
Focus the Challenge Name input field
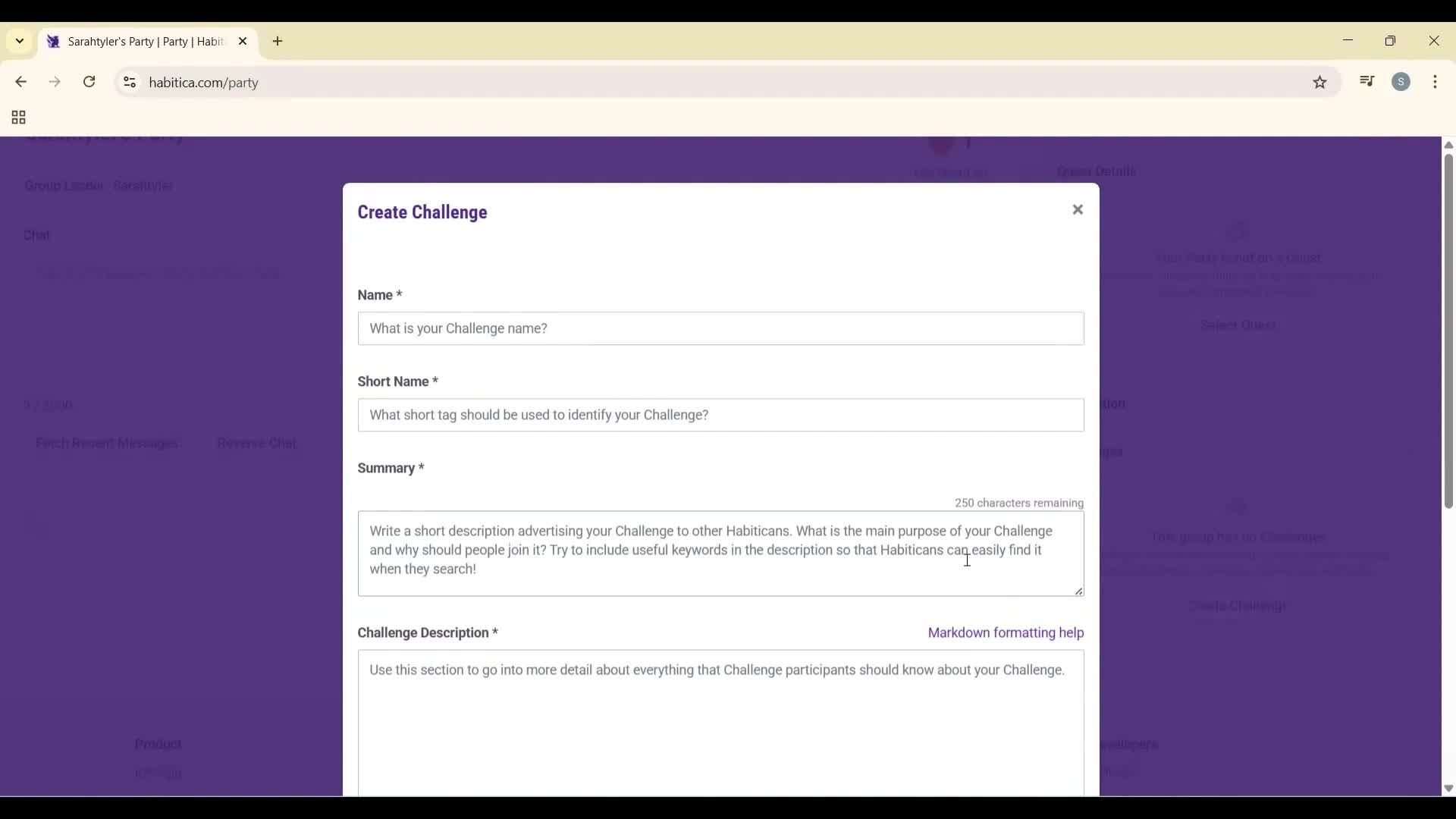720,328
